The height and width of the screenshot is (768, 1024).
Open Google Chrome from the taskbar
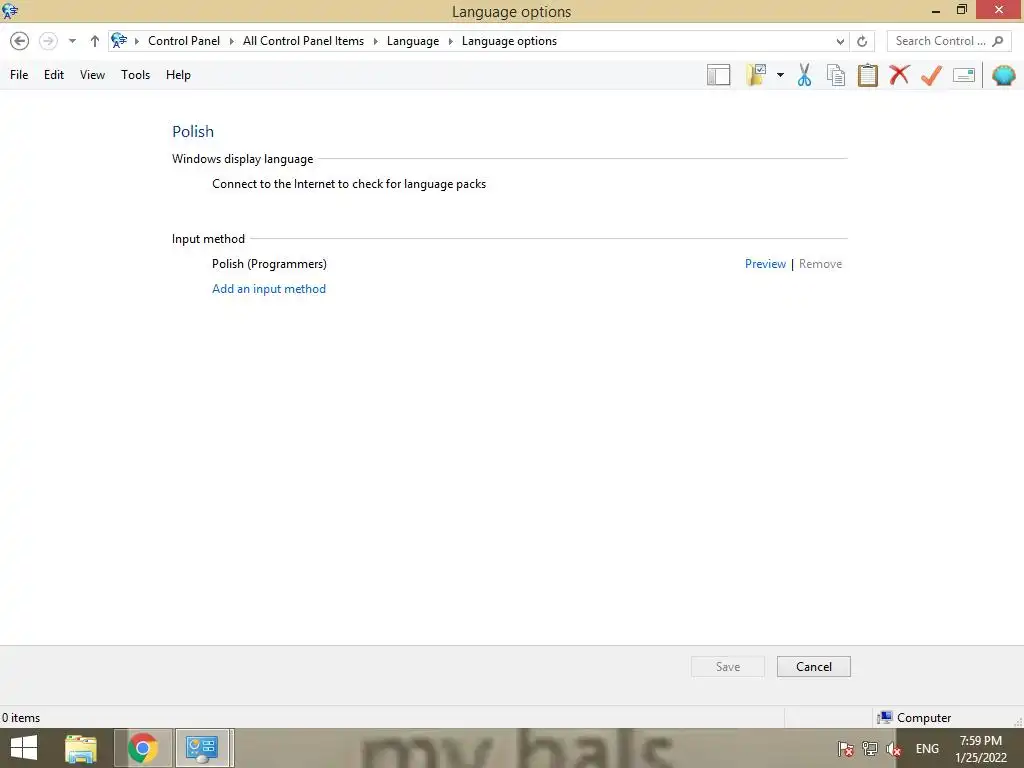[x=143, y=748]
